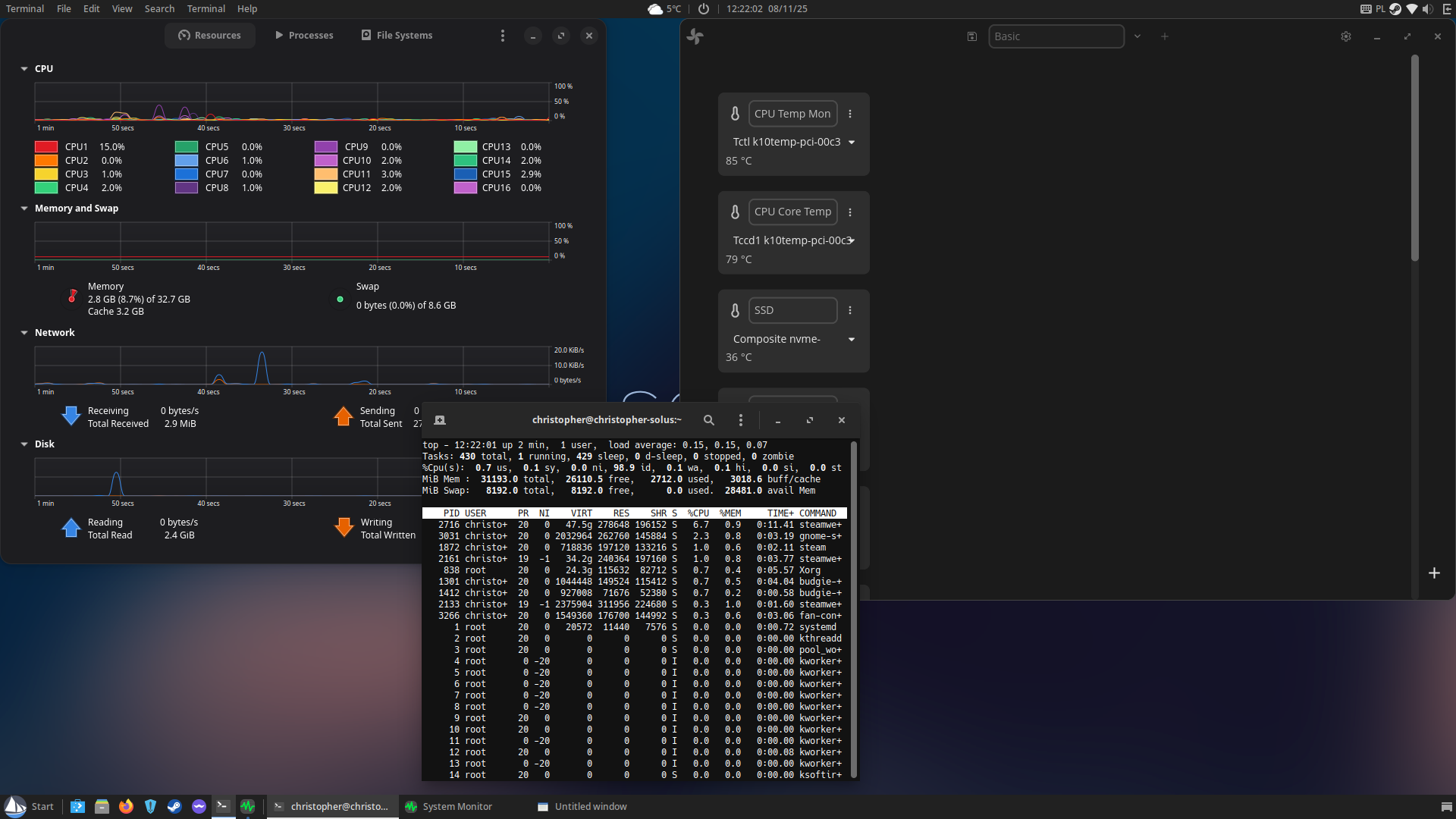Image resolution: width=1456 pixels, height=819 pixels.
Task: Collapse the Network section
Action: [x=24, y=333]
